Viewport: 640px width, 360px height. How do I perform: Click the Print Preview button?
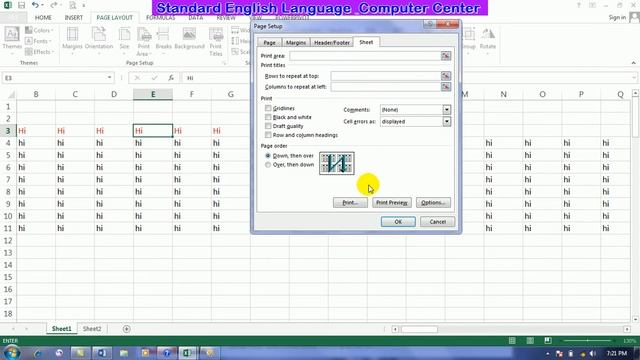[x=392, y=202]
